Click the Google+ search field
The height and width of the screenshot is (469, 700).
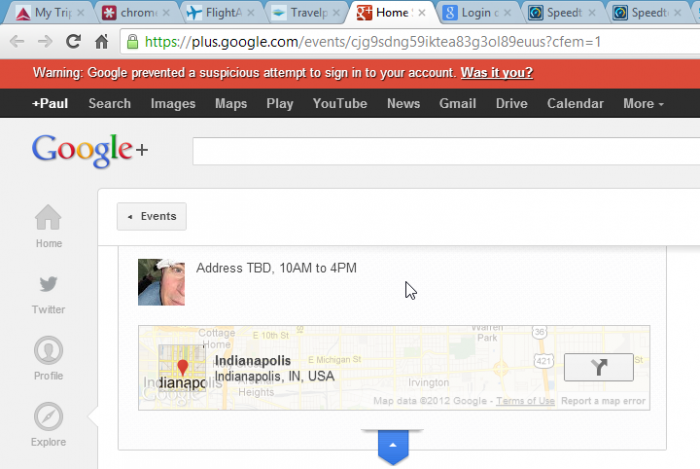(446, 151)
